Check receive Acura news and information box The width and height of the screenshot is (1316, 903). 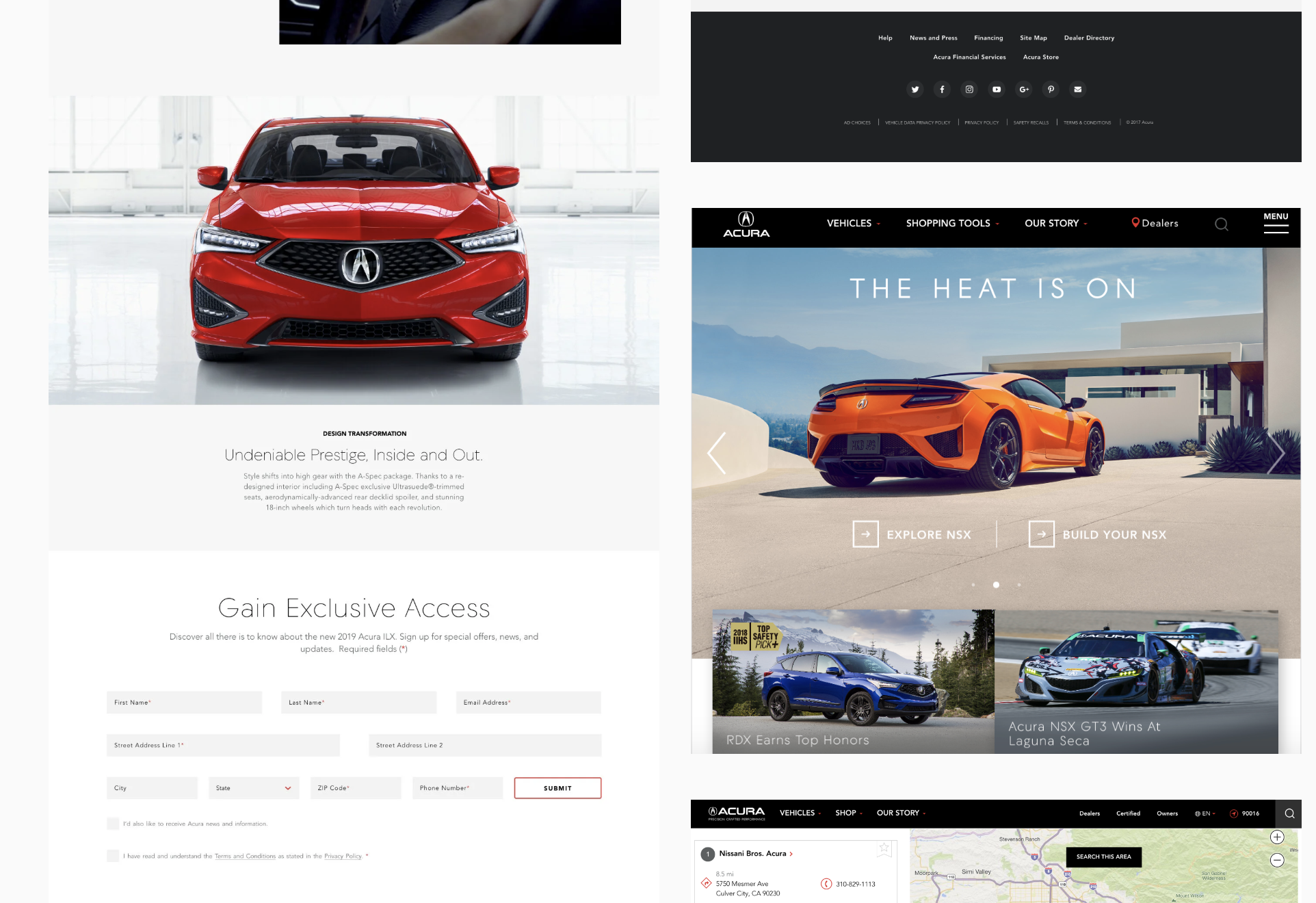[x=113, y=824]
